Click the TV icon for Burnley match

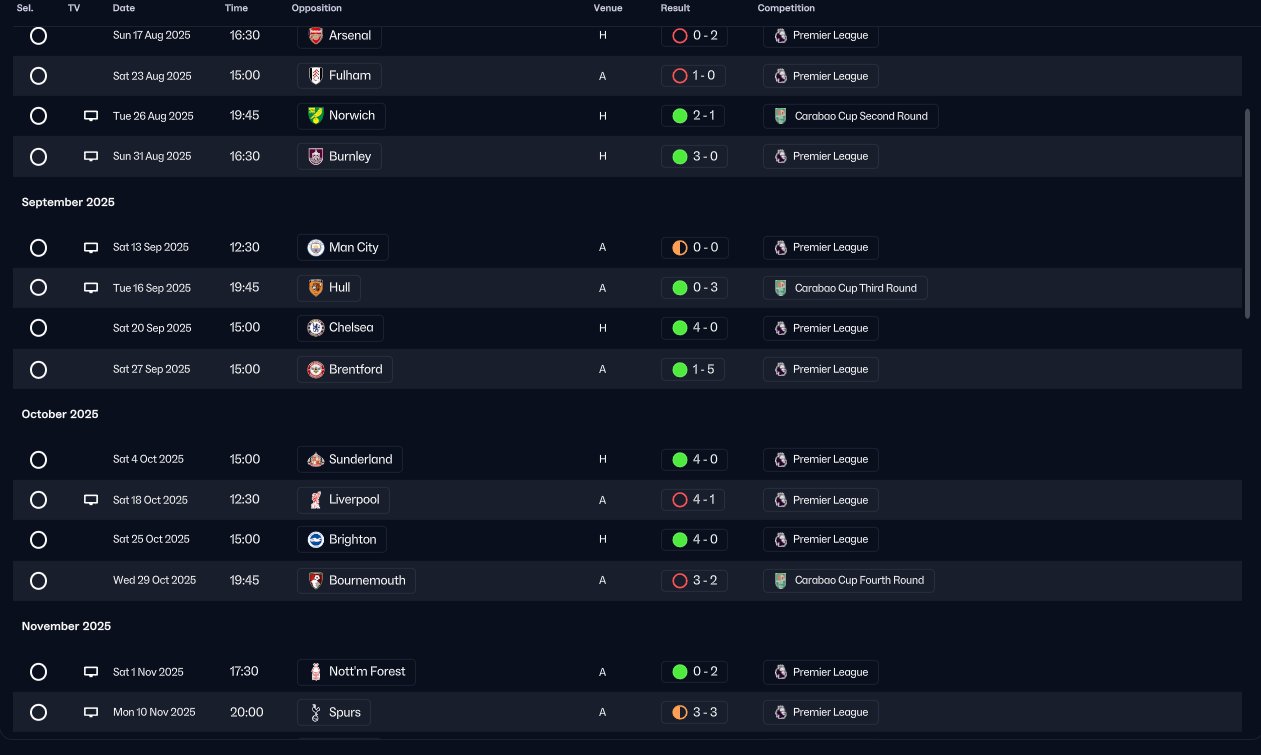coord(91,156)
